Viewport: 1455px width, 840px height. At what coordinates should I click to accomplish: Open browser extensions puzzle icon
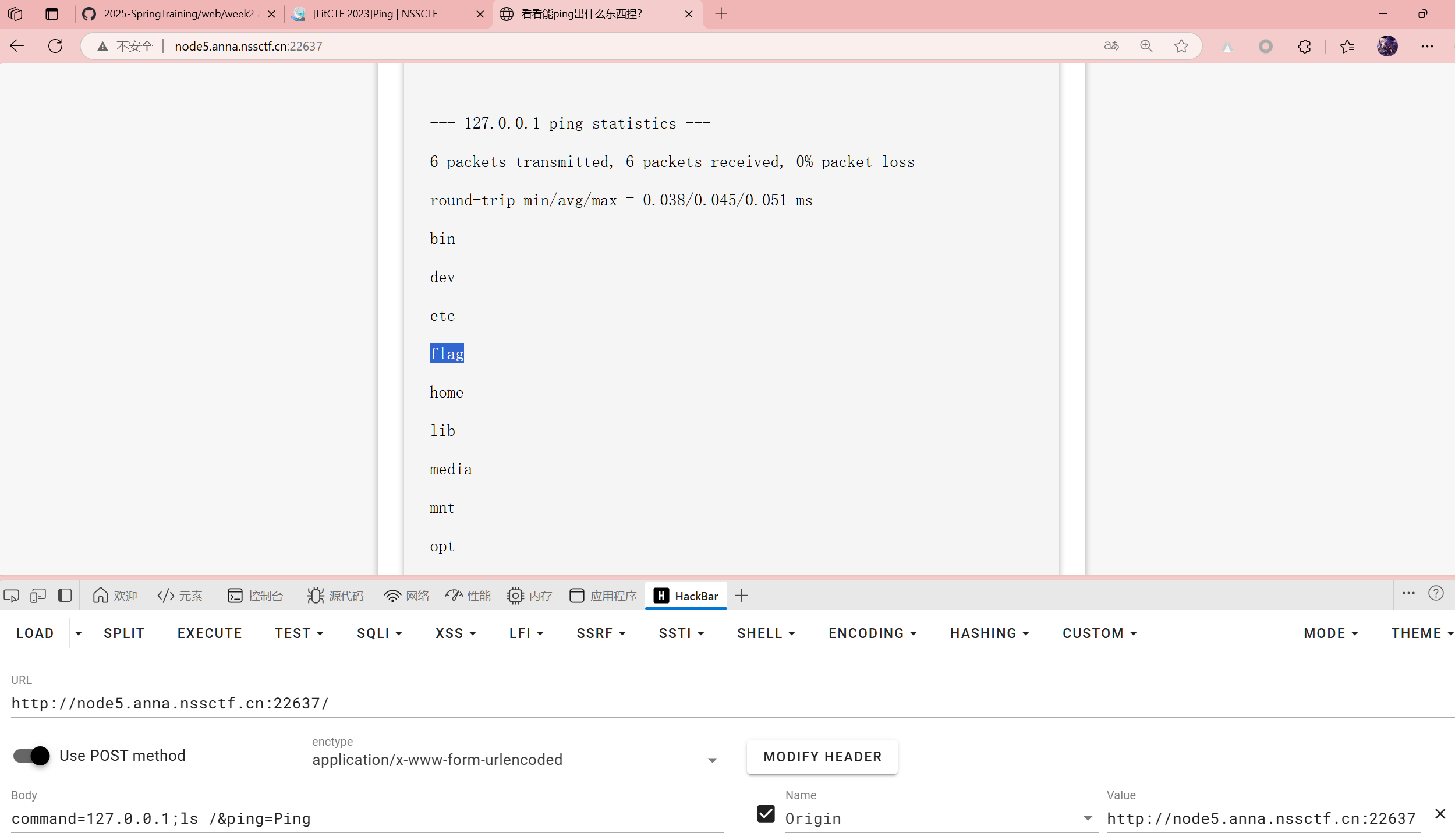(x=1304, y=46)
